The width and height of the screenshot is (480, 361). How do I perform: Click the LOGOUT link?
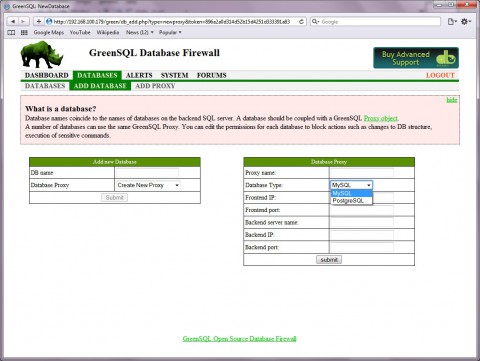[440, 75]
